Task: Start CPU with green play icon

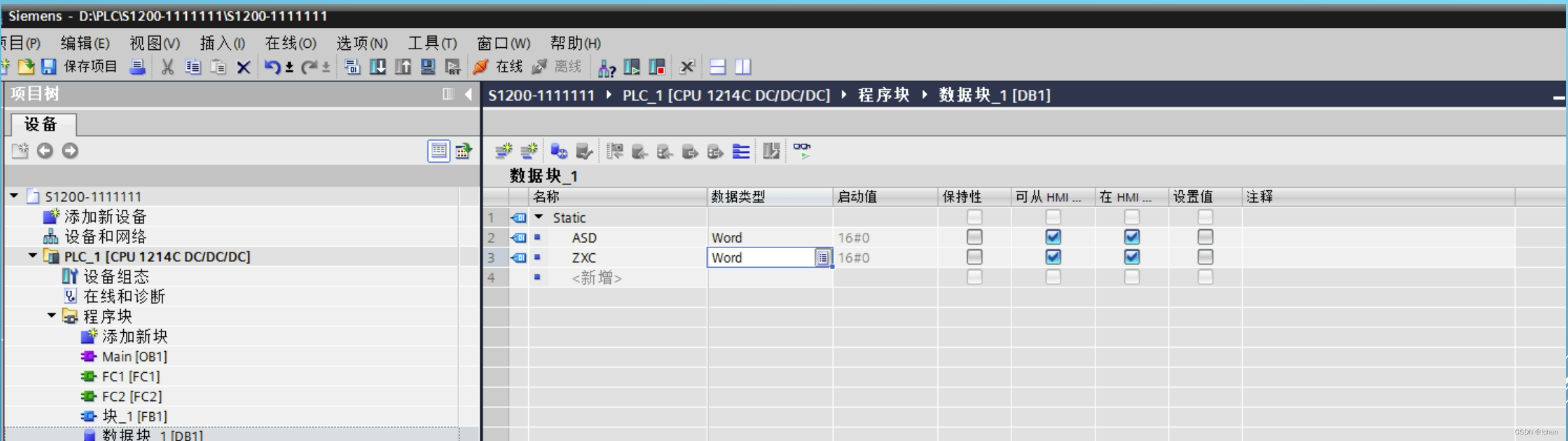Action: point(631,67)
